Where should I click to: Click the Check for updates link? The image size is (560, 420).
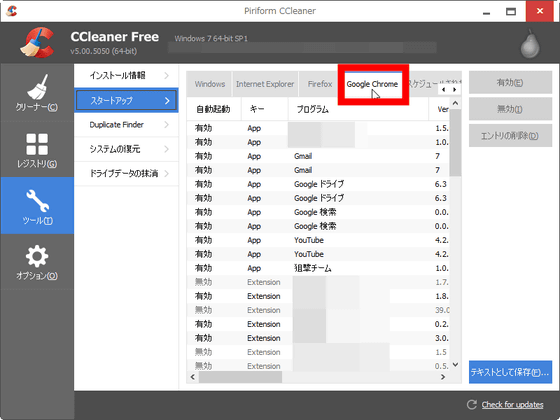[x=512, y=405]
